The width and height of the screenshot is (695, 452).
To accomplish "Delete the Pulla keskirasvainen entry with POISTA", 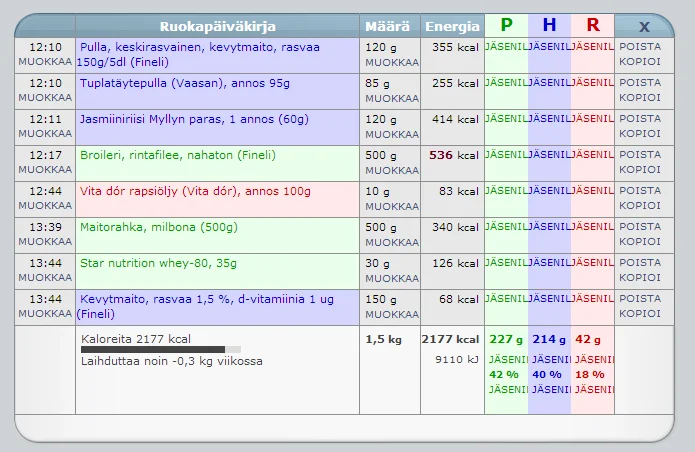I will (x=640, y=47).
